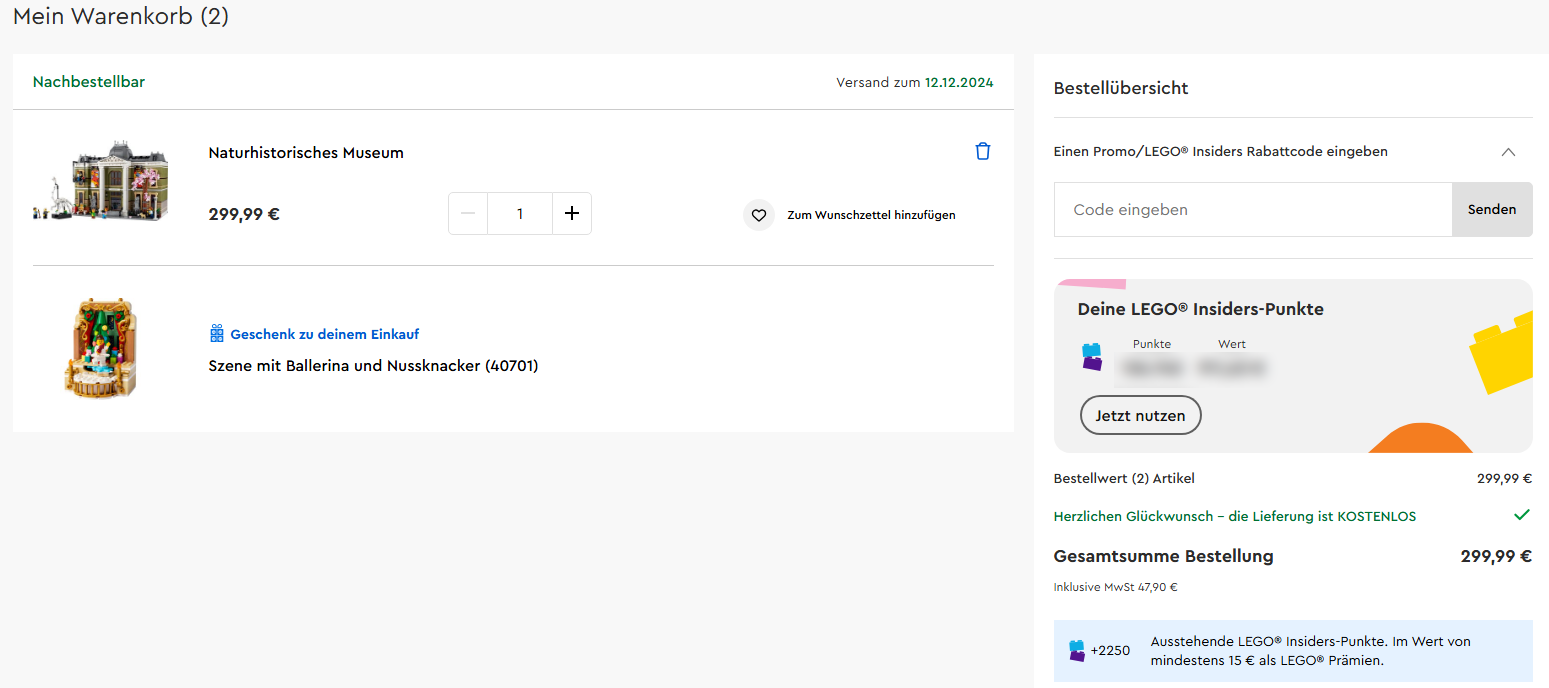This screenshot has height=688, width=1549.
Task: Click the item price 299,99 € under Naturhistorisches Museum
Action: (x=244, y=214)
